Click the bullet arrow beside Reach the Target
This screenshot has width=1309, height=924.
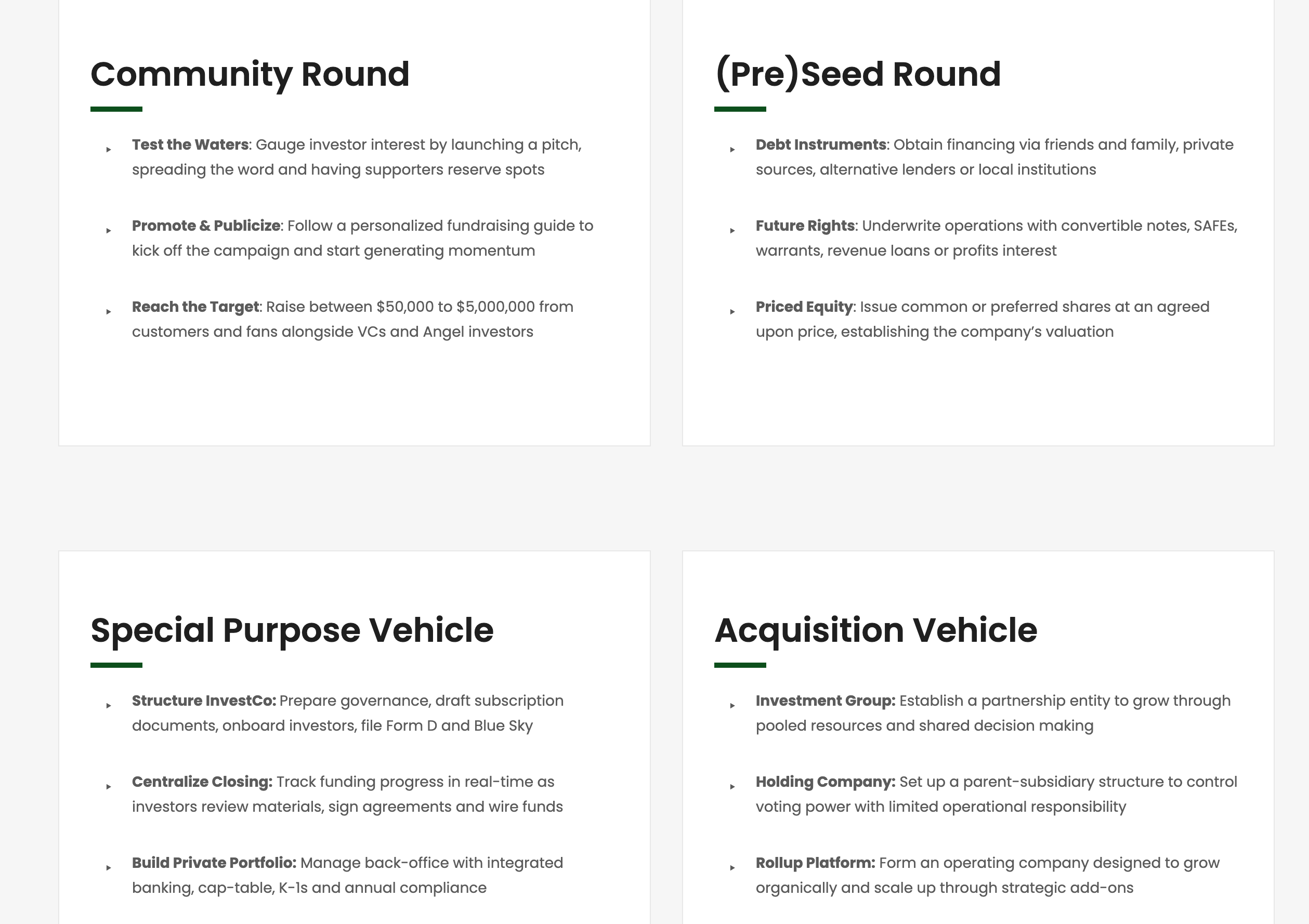(x=108, y=312)
